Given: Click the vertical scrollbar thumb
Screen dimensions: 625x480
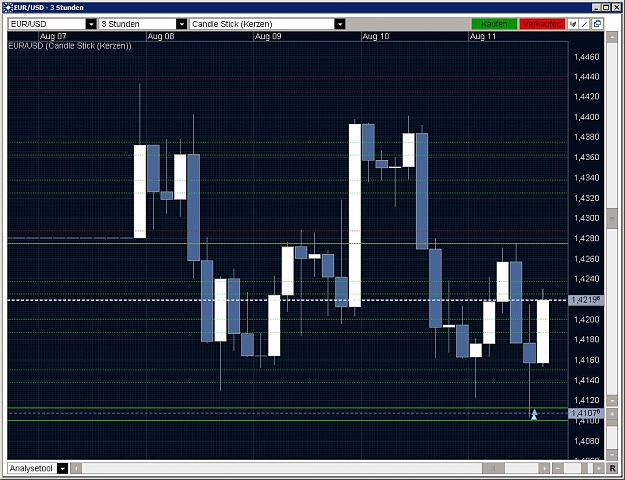Looking at the screenshot, I should click(612, 218).
